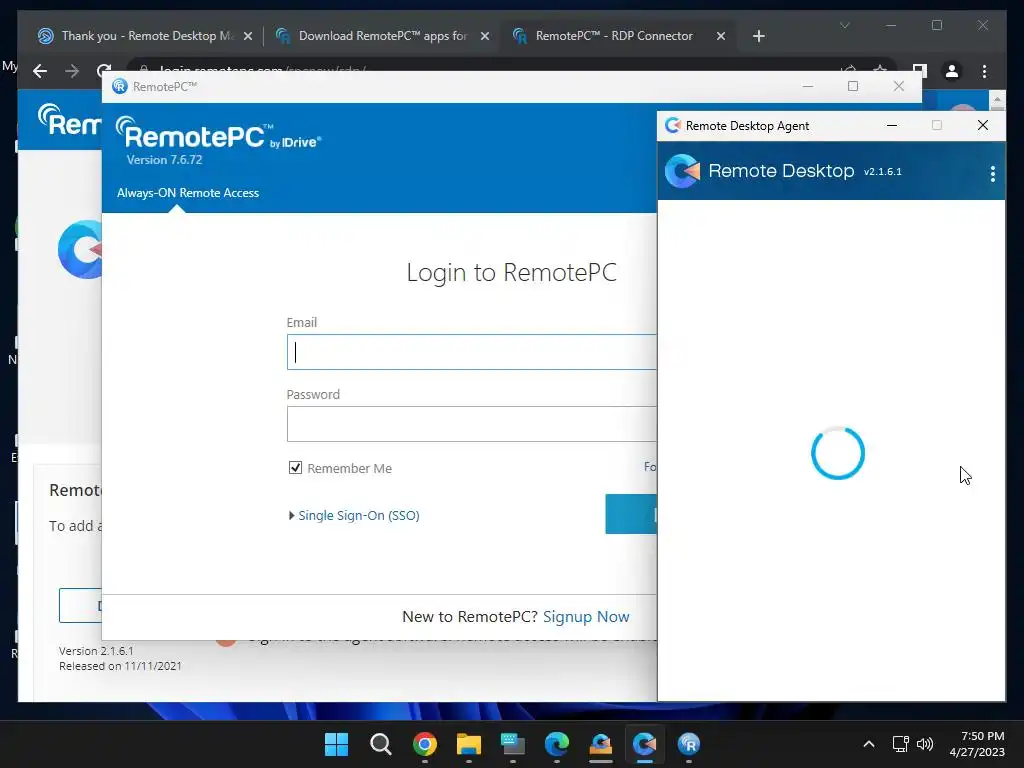This screenshot has height=768, width=1024.
Task: Go forward in the browser
Action: pyautogui.click(x=72, y=71)
